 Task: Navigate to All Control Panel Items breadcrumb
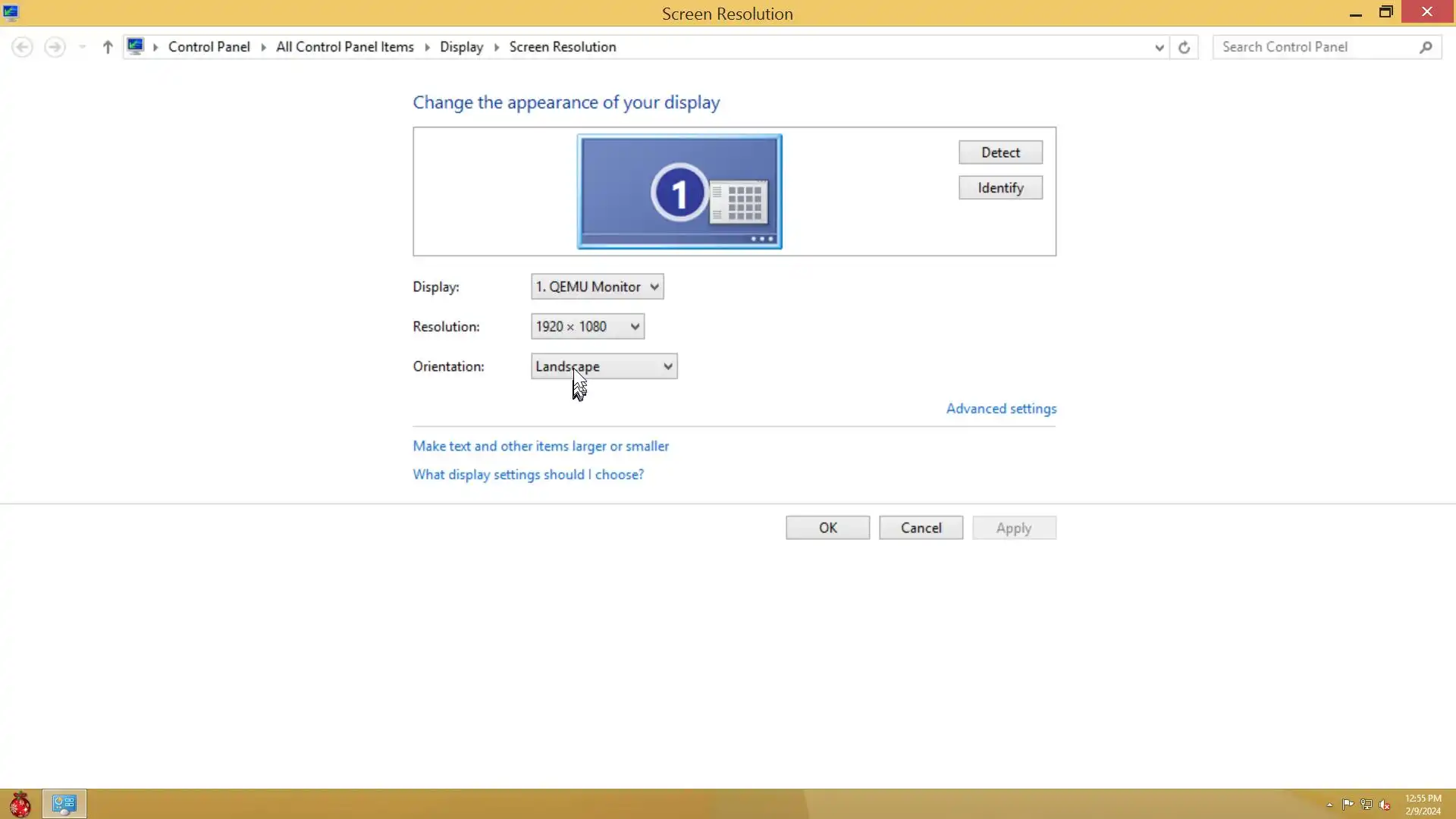[344, 47]
